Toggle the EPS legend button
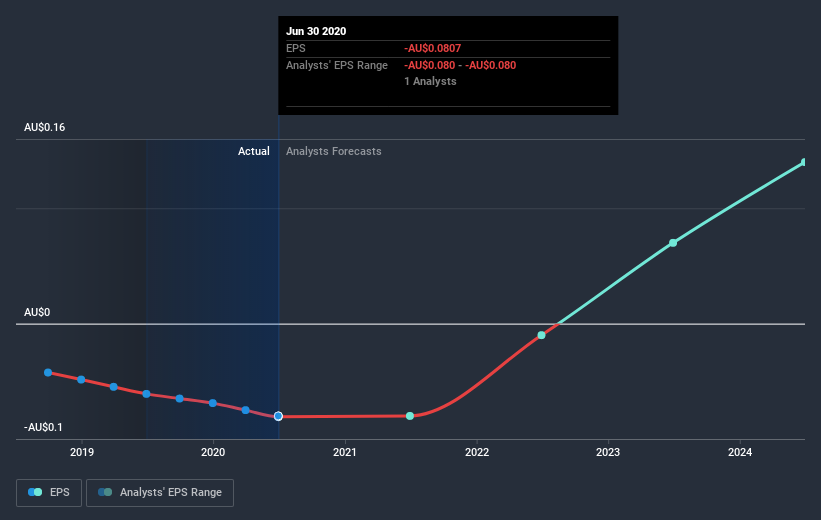 pyautogui.click(x=49, y=493)
